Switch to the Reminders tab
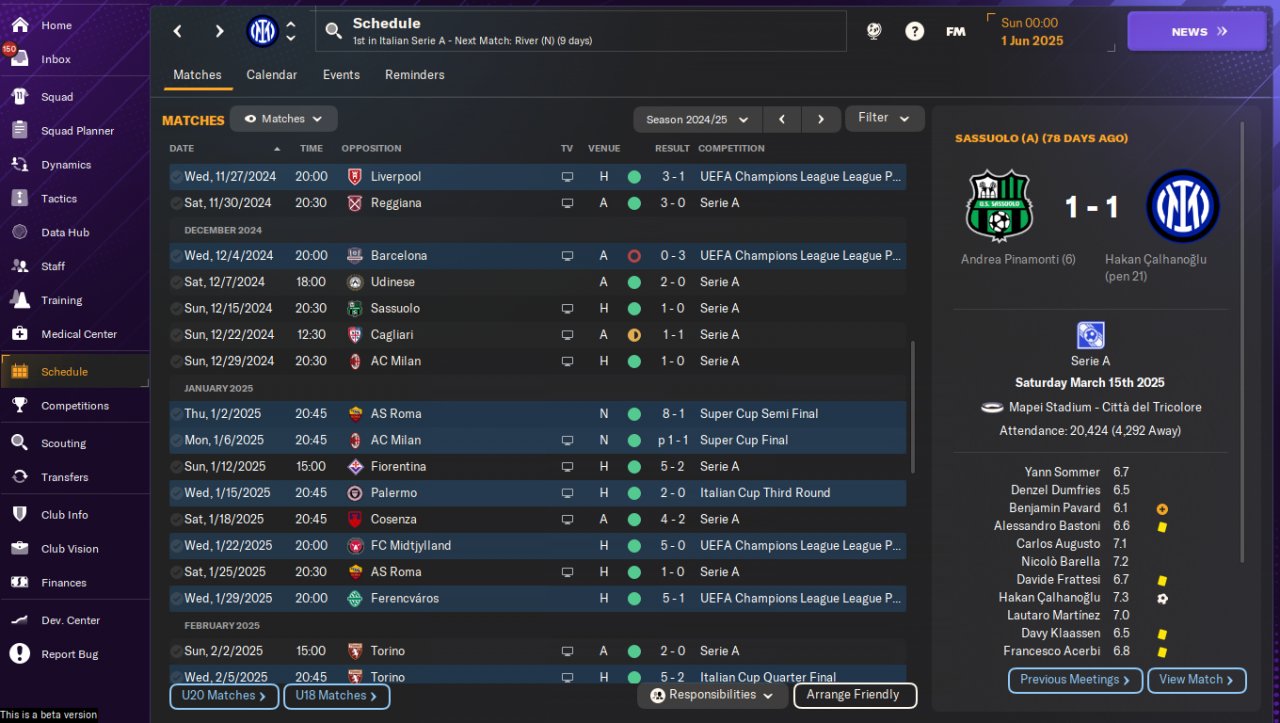The image size is (1280, 723). point(414,75)
